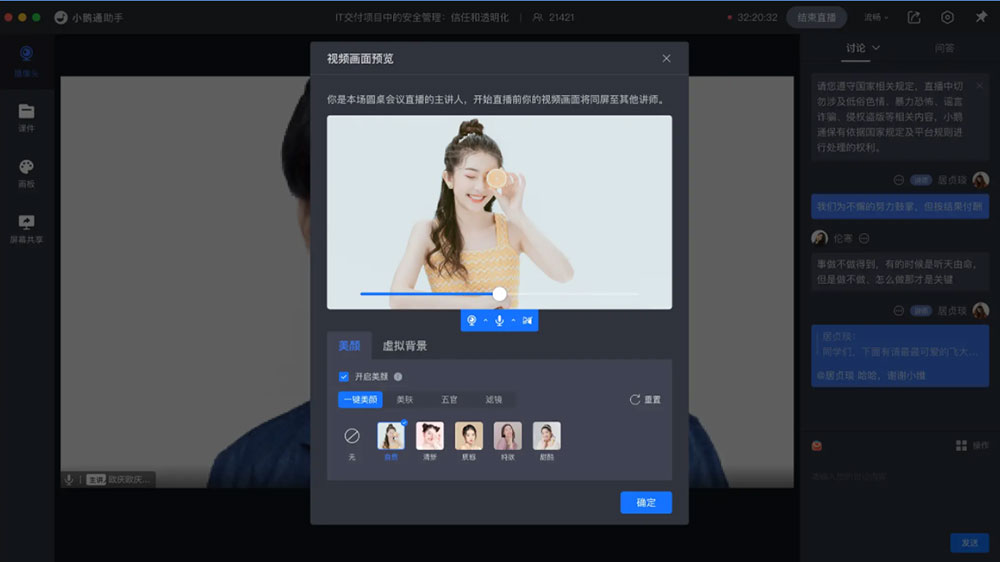Expand the camera options arrow under preview

pyautogui.click(x=485, y=320)
